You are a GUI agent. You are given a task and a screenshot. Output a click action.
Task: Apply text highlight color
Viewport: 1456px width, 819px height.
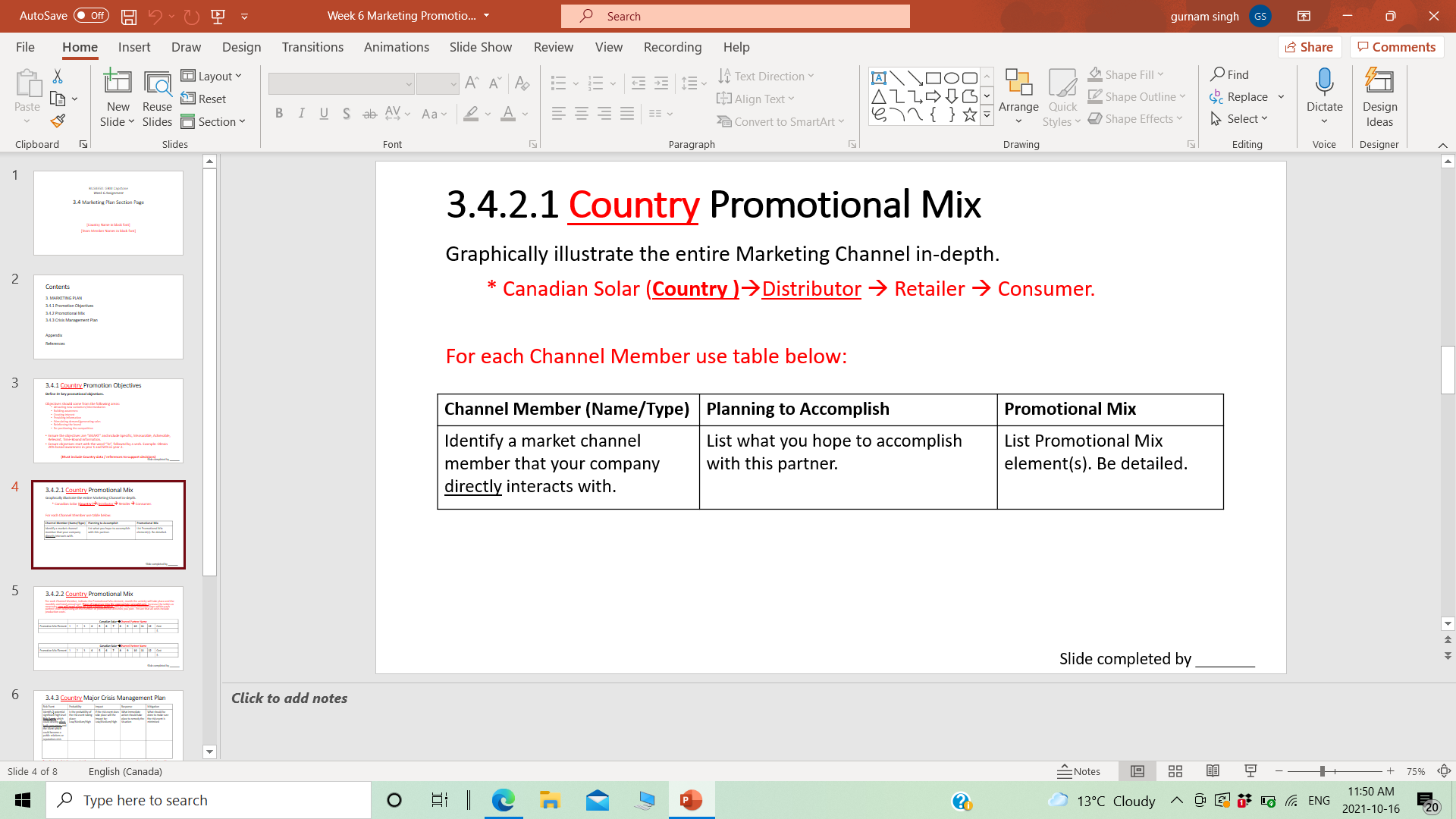(x=472, y=114)
